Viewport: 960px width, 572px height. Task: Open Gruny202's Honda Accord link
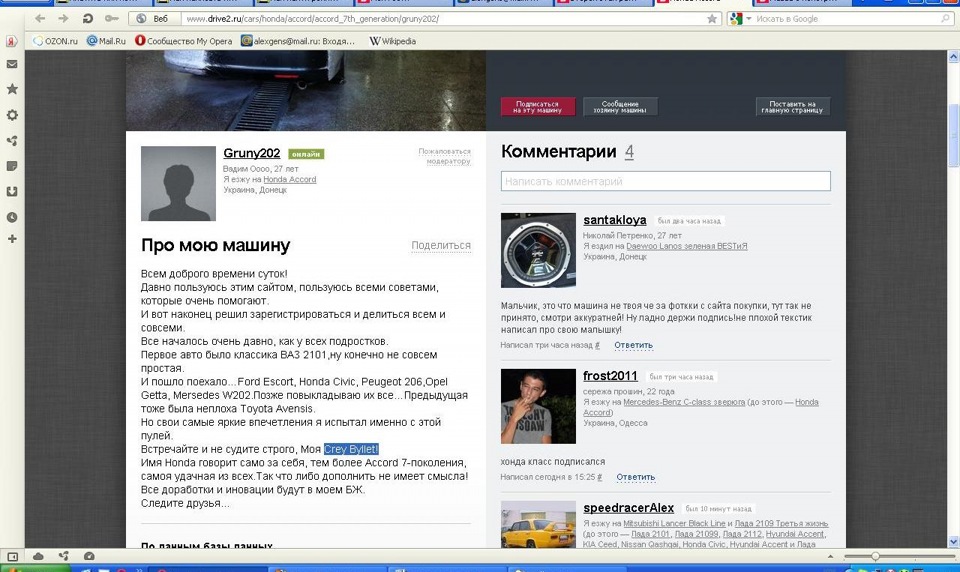pos(290,179)
